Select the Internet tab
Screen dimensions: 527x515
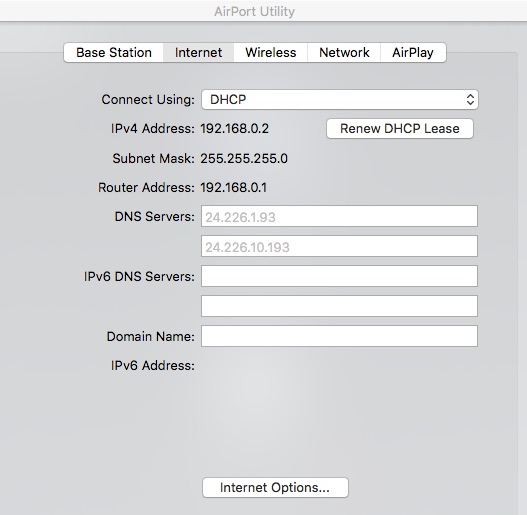click(x=198, y=52)
